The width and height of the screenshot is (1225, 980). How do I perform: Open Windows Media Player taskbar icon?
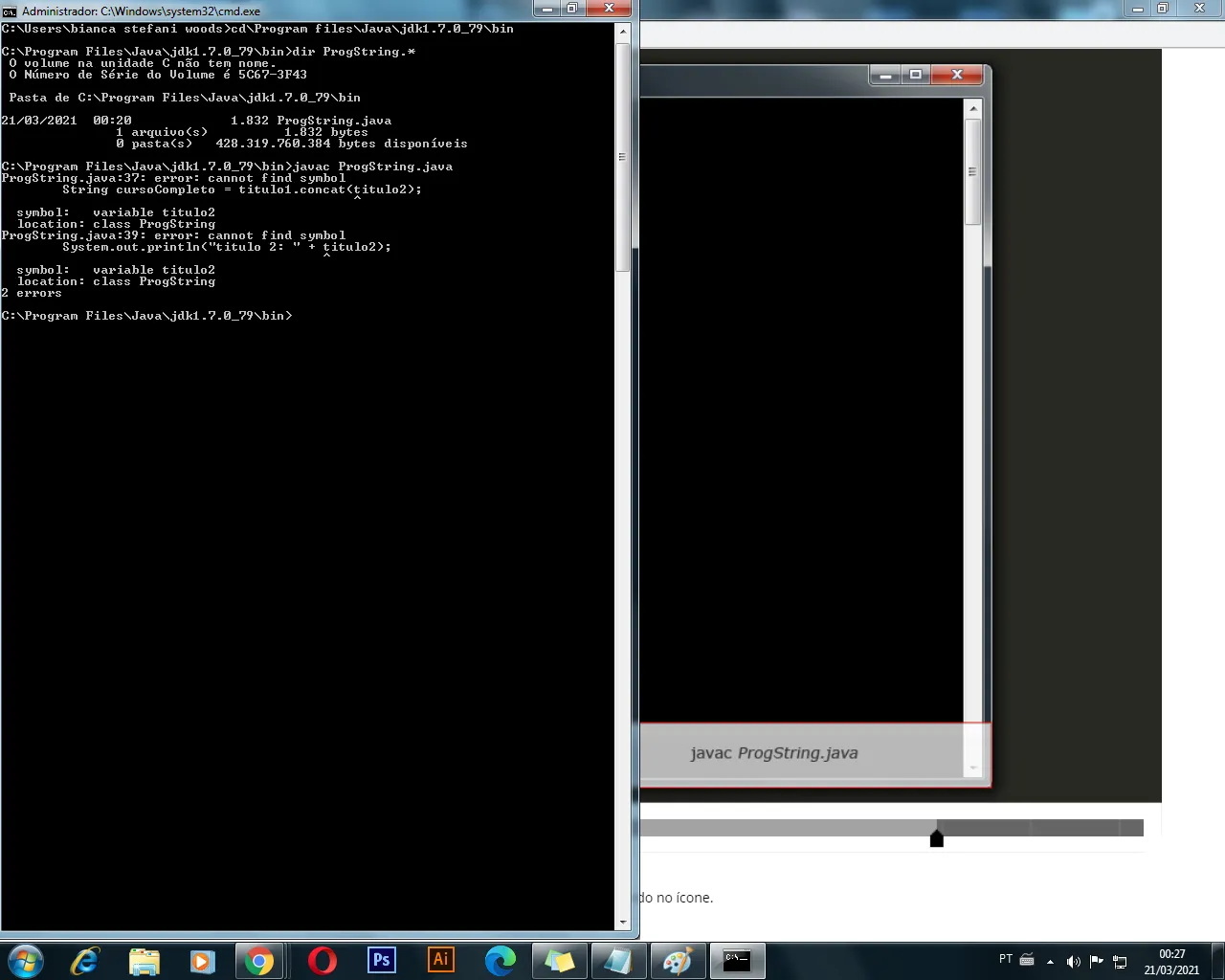[x=202, y=961]
